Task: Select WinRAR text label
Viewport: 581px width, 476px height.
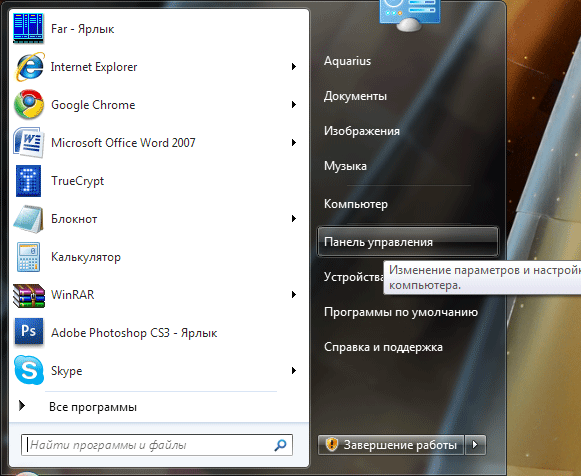Action: (x=73, y=295)
